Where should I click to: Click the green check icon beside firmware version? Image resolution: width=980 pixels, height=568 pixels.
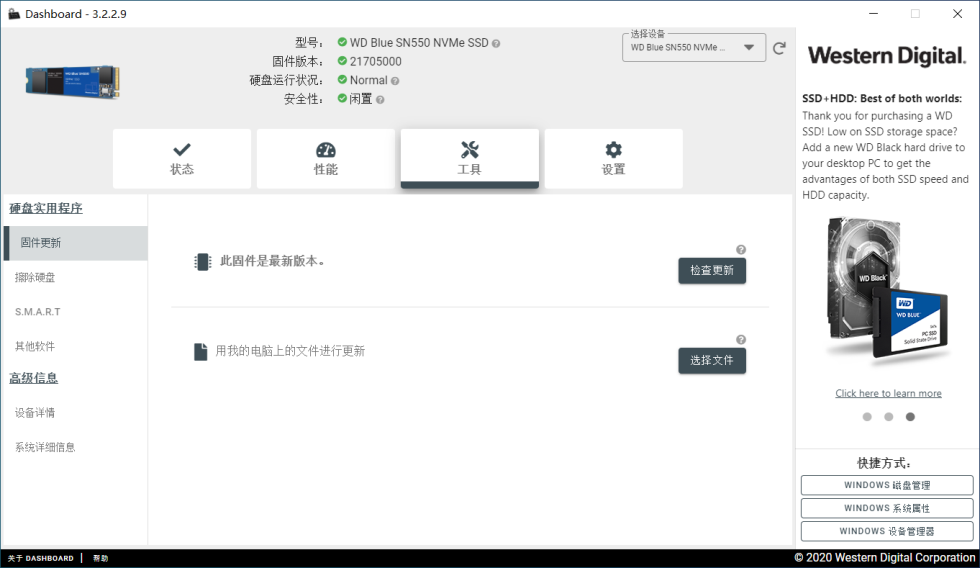coord(342,61)
